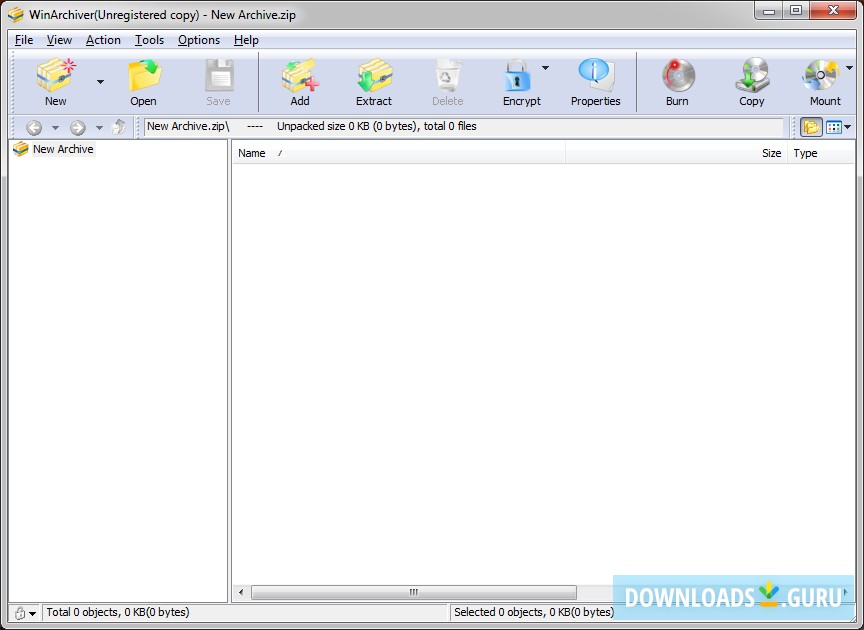Expand the Mount dropdown arrow
This screenshot has width=864, height=630.
(x=849, y=68)
